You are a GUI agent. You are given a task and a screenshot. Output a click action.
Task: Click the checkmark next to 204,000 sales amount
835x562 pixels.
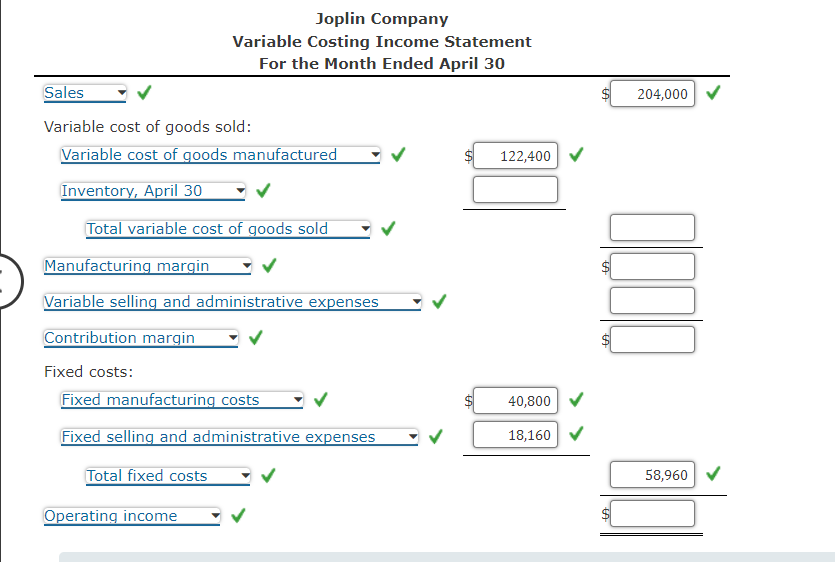[x=713, y=94]
